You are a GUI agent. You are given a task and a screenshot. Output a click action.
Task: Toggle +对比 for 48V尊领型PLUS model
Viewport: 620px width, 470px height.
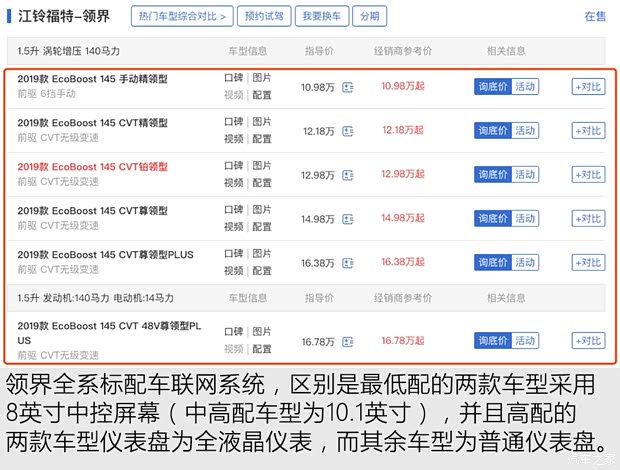pyautogui.click(x=588, y=341)
